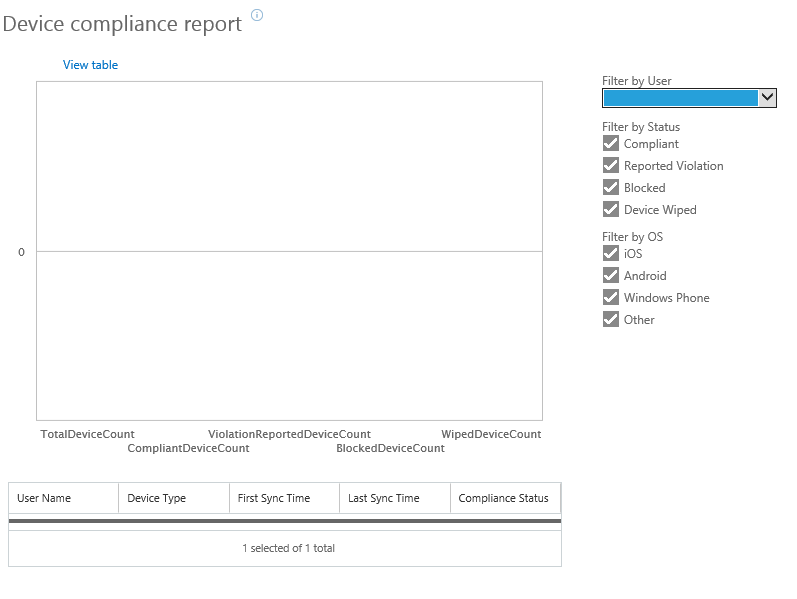Image resolution: width=797 pixels, height=599 pixels.
Task: Uncheck the Other OS checkbox
Action: click(x=611, y=319)
